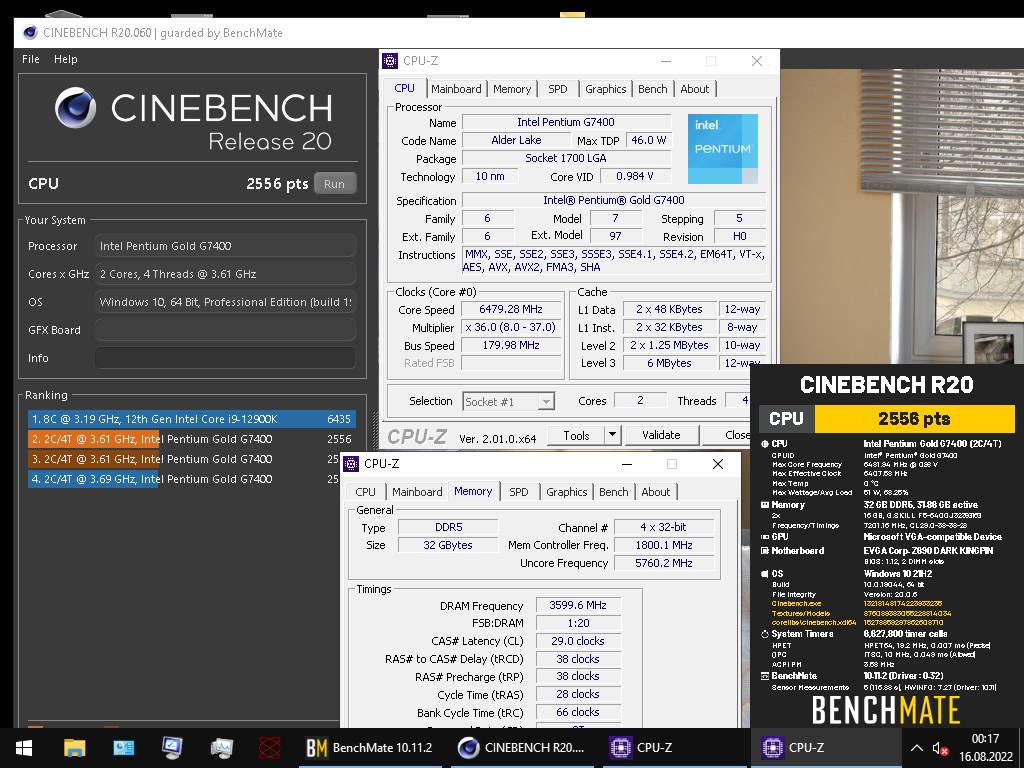Screen dimensions: 1024x768
Task: Open the Graphics tab in upper CPU-Z window
Action: pos(605,89)
